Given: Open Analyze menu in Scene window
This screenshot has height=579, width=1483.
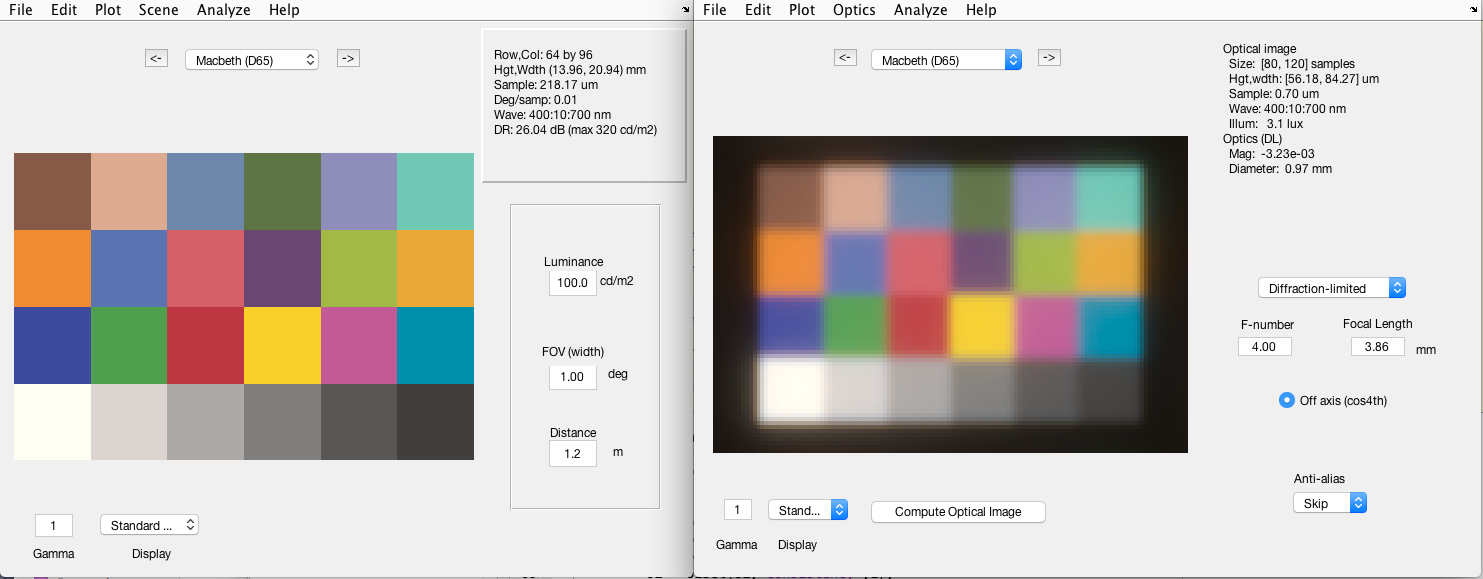Looking at the screenshot, I should pos(224,10).
